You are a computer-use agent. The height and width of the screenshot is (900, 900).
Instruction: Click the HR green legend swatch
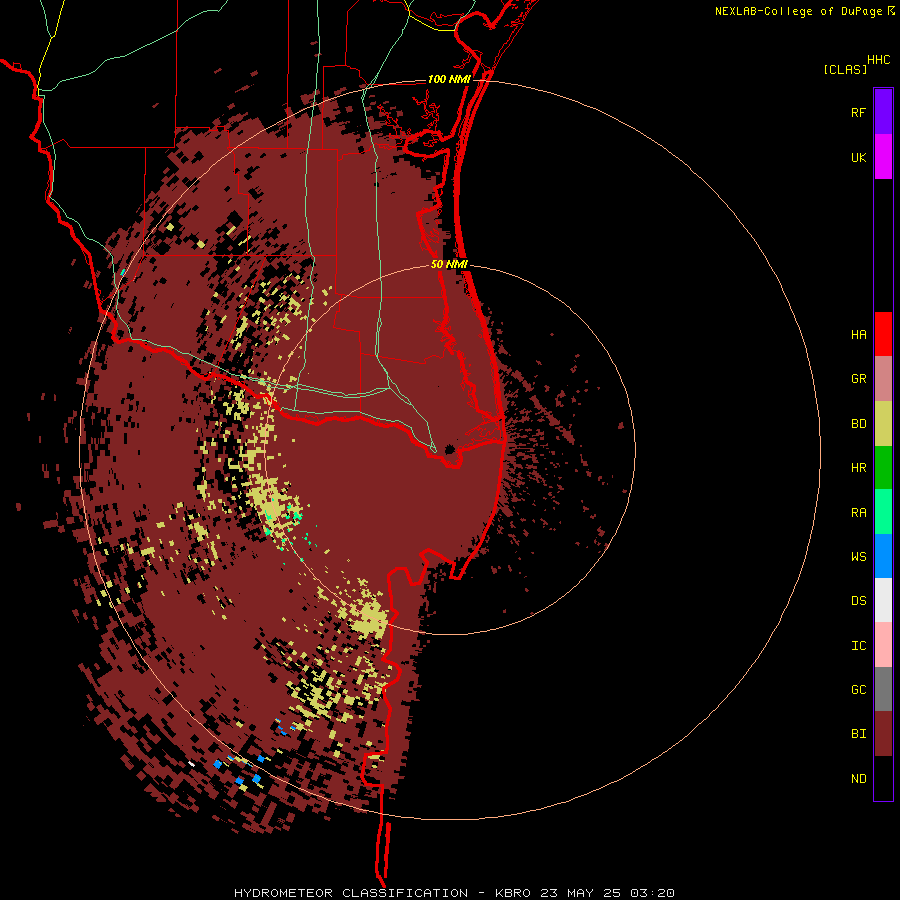tap(883, 468)
